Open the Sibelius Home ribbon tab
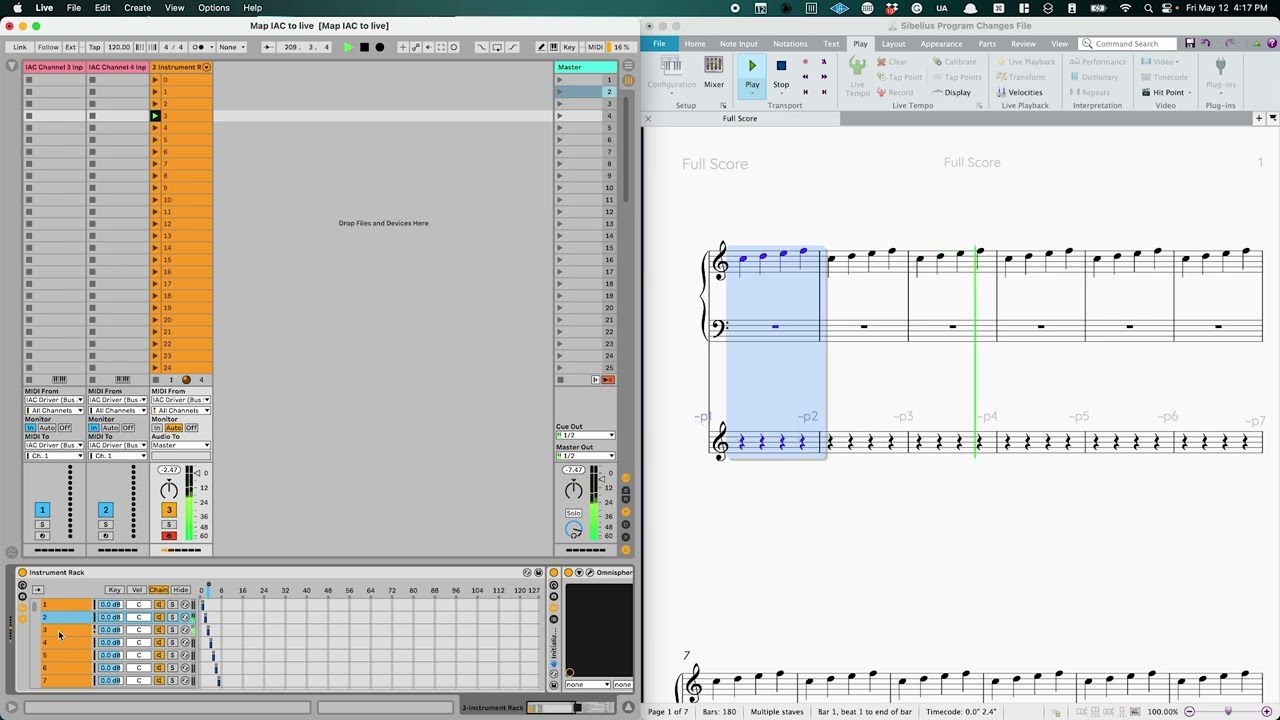This screenshot has height=720, width=1280. point(694,44)
